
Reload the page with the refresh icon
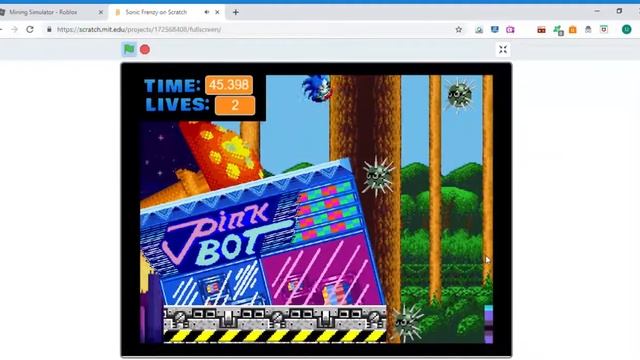pyautogui.click(x=30, y=29)
